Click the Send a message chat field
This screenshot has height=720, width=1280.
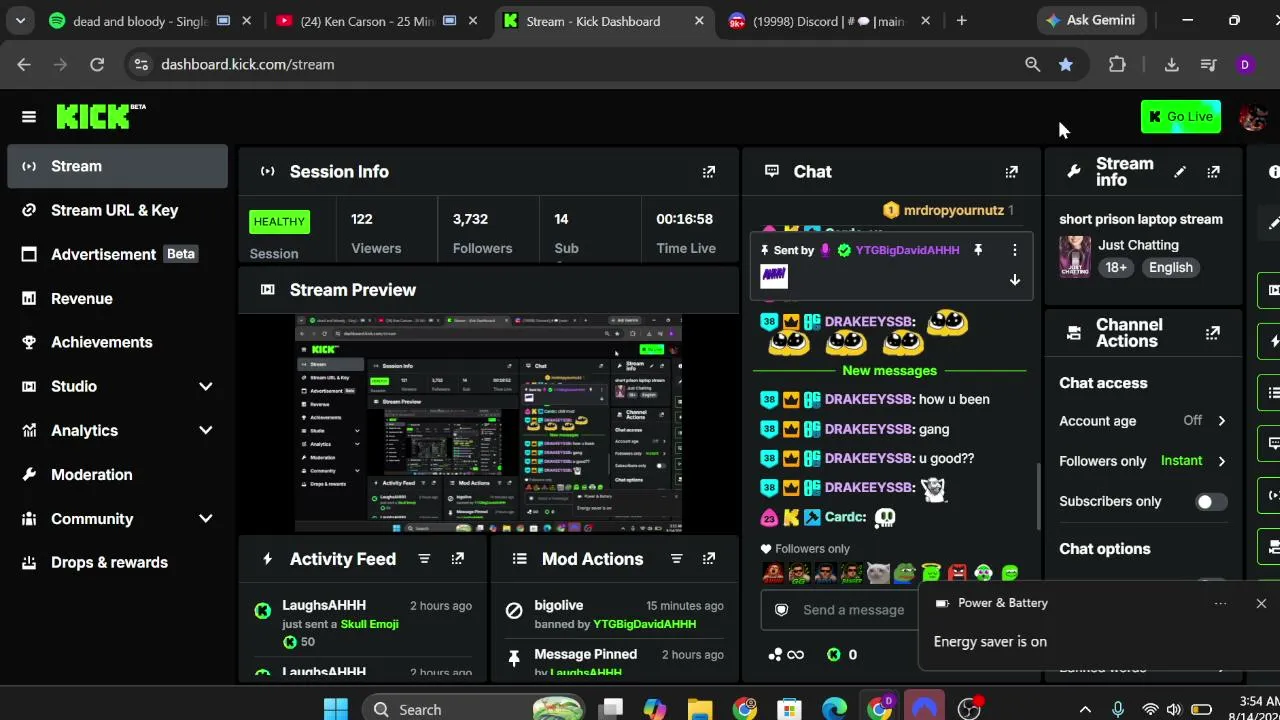pos(853,610)
